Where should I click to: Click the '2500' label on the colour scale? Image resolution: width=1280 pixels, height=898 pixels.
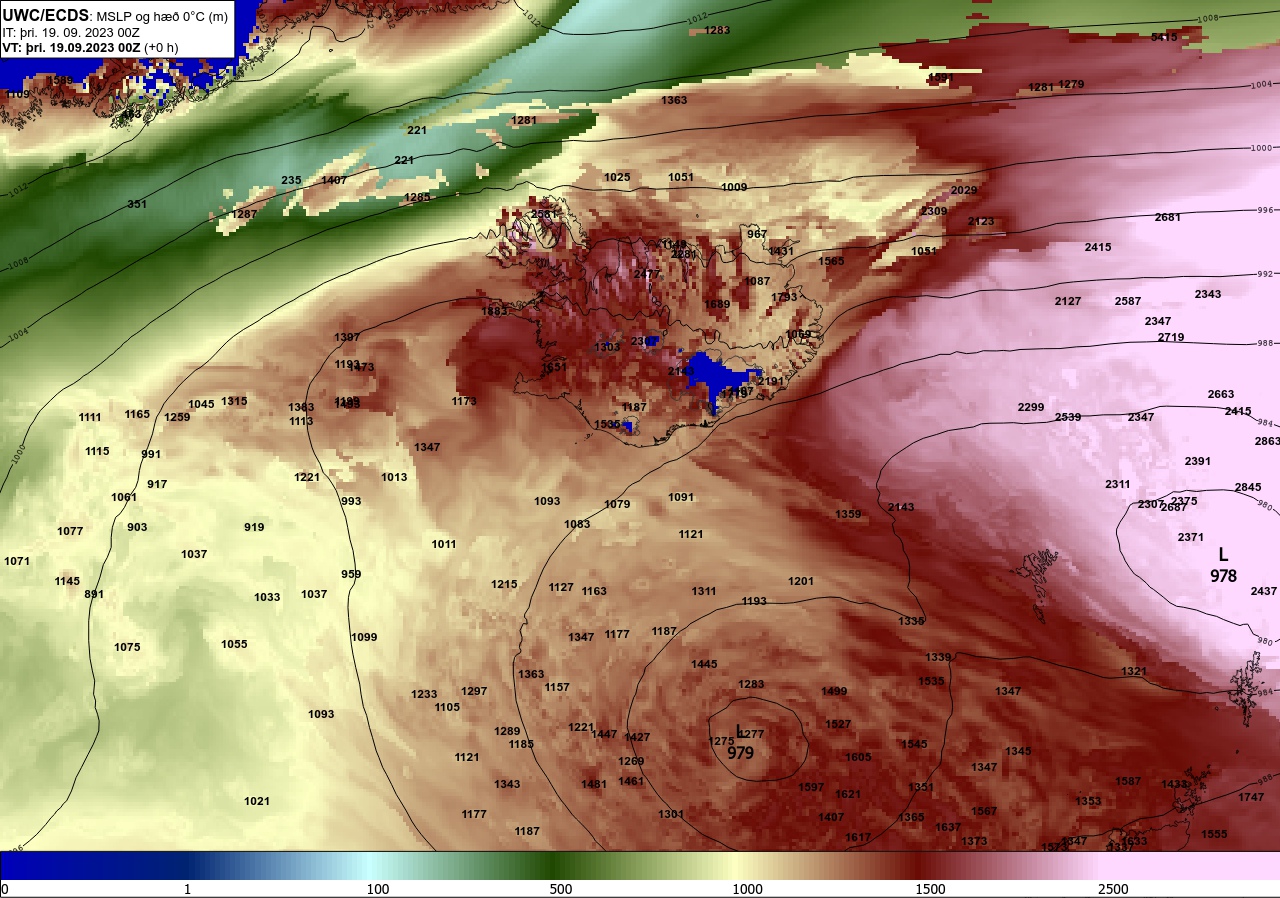(x=1113, y=889)
